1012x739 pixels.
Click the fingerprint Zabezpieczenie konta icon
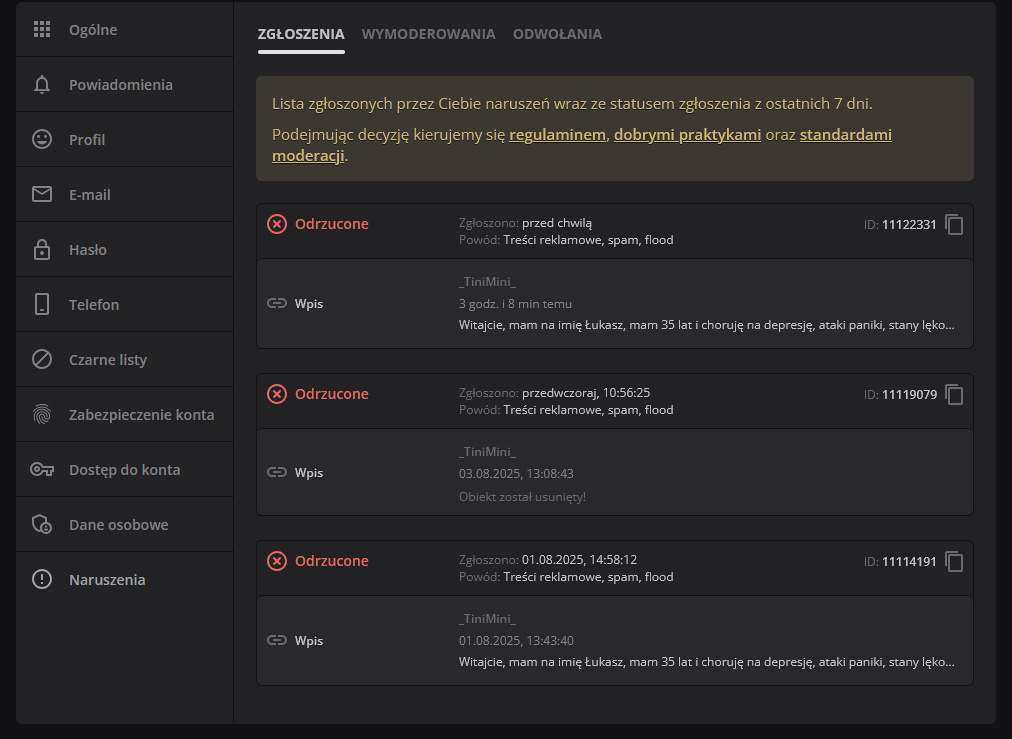42,415
